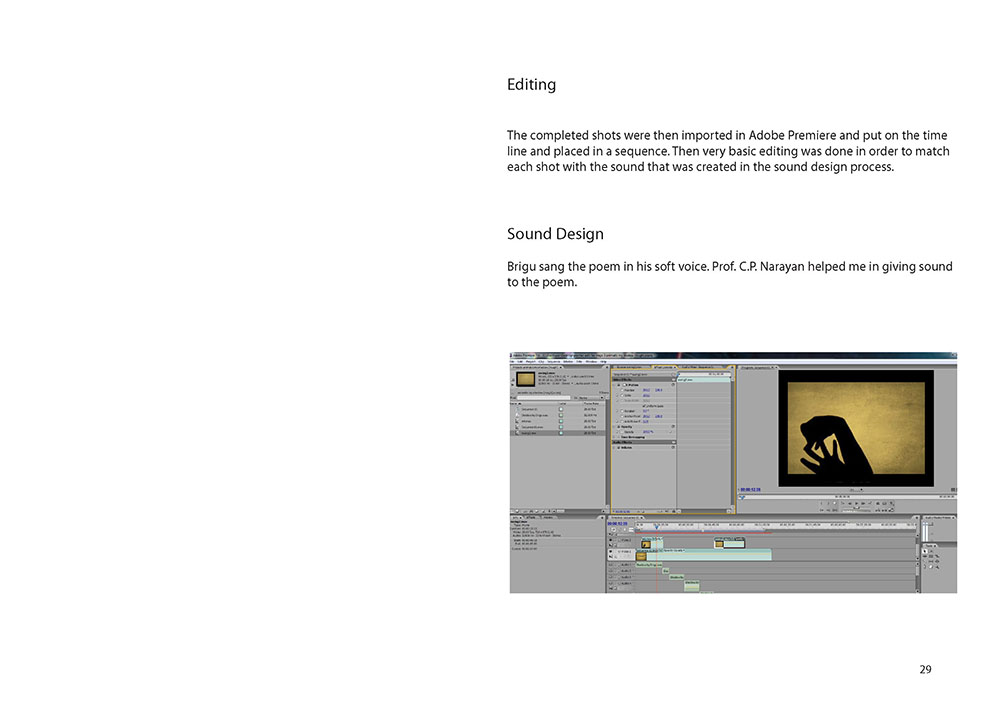The width and height of the screenshot is (1000, 707).
Task: Select swing2.mov in the Project panel list
Action: point(559,433)
